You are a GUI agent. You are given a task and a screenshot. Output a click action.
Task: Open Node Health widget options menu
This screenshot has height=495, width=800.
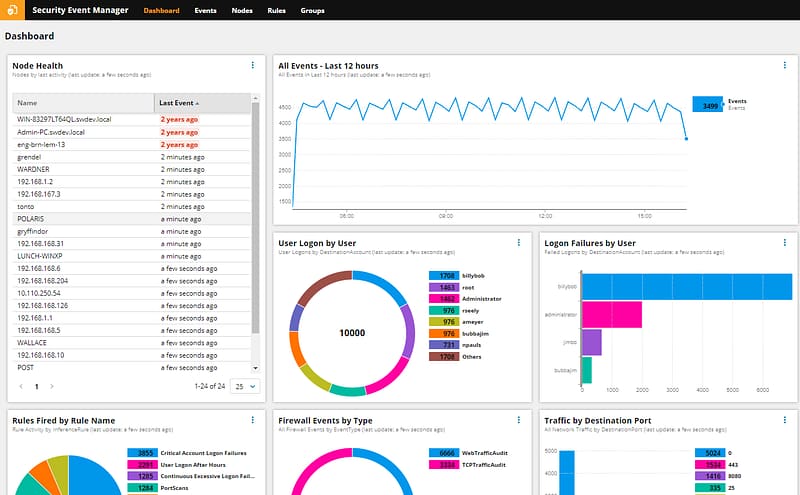pos(253,65)
